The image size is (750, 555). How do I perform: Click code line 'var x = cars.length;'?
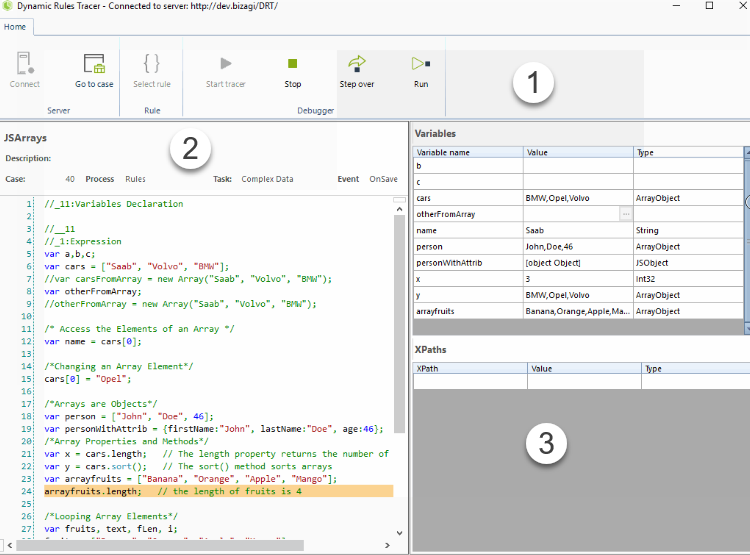point(95,454)
